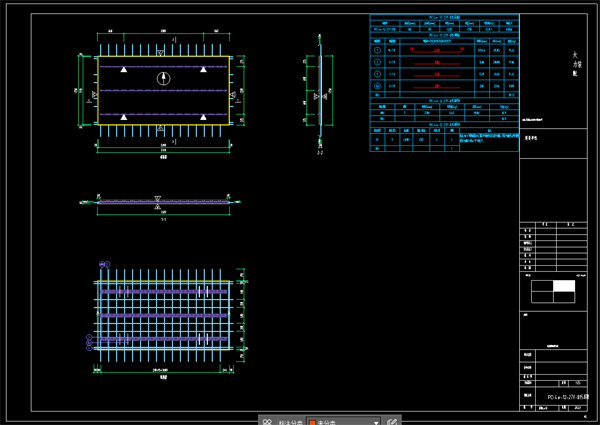Click the binoculars find icon in bottom toolbar
Viewport: 600px width, 425px height.
tap(267, 422)
